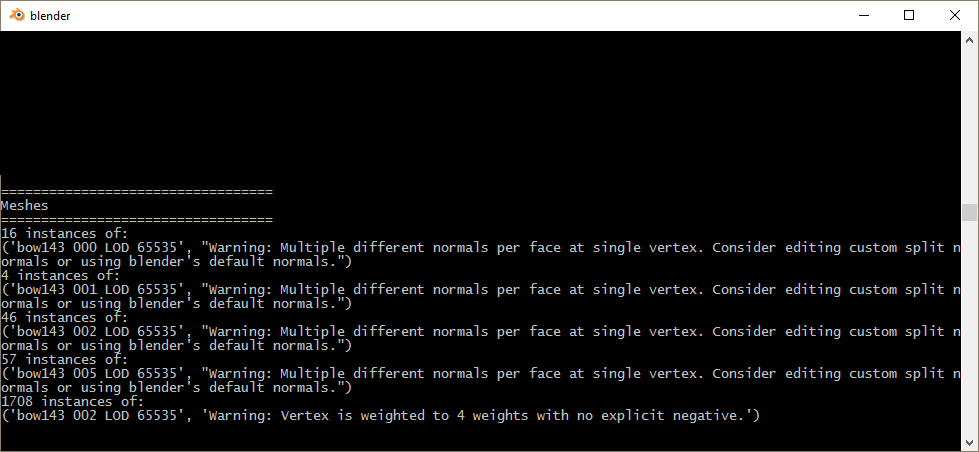979x452 pixels.
Task: Minimize the blender console window
Action: [863, 15]
